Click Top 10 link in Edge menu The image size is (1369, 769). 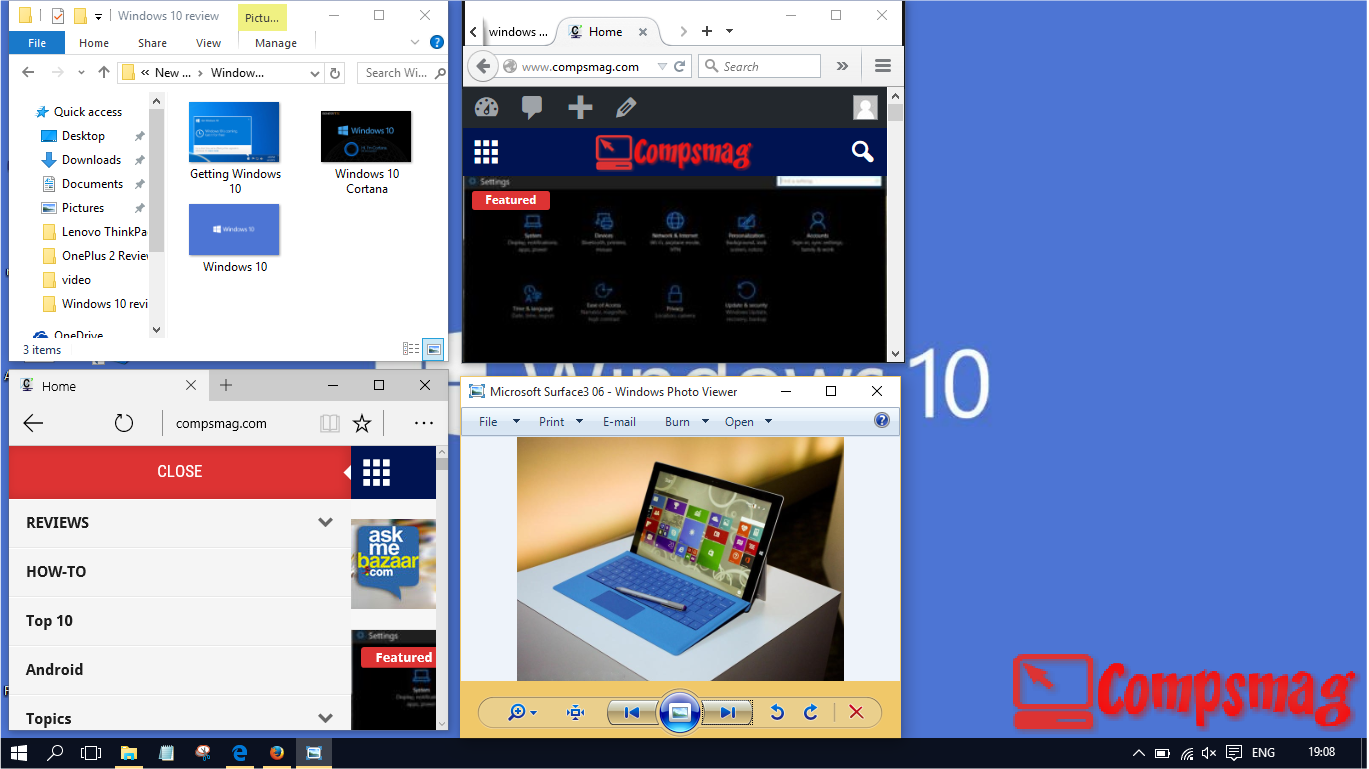click(x=50, y=620)
